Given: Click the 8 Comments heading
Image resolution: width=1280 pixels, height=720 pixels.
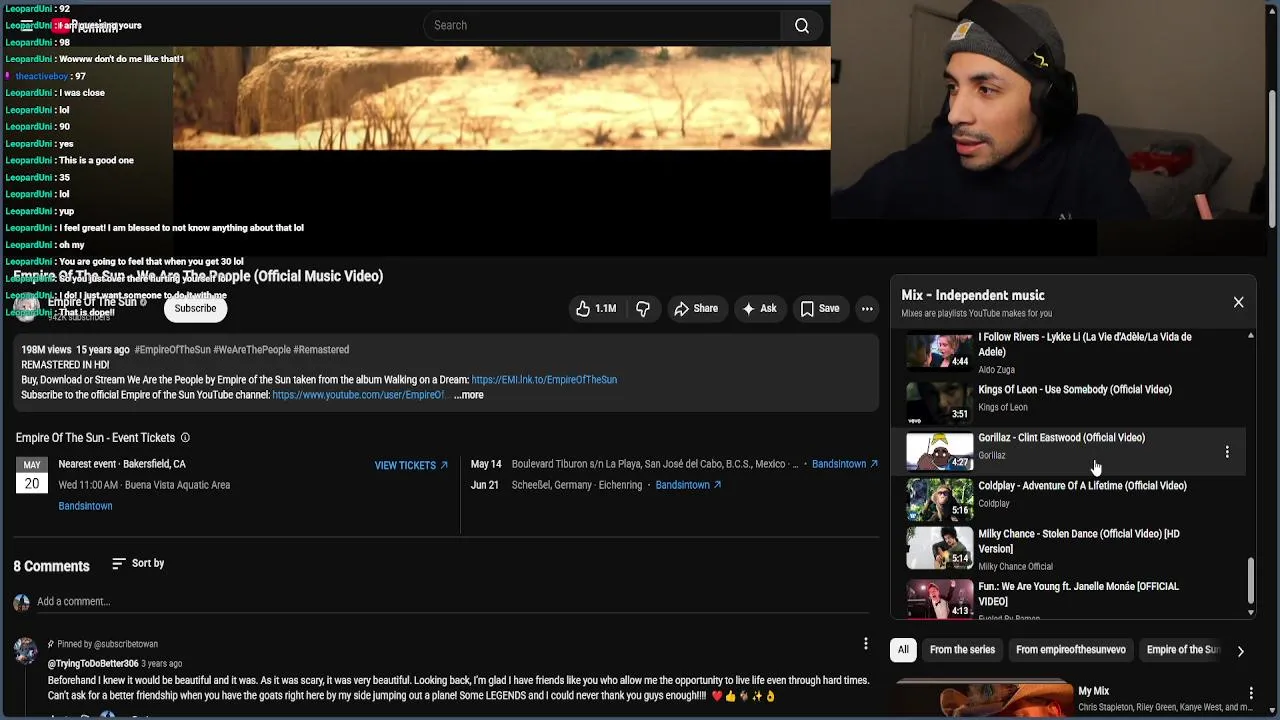Looking at the screenshot, I should click(51, 566).
